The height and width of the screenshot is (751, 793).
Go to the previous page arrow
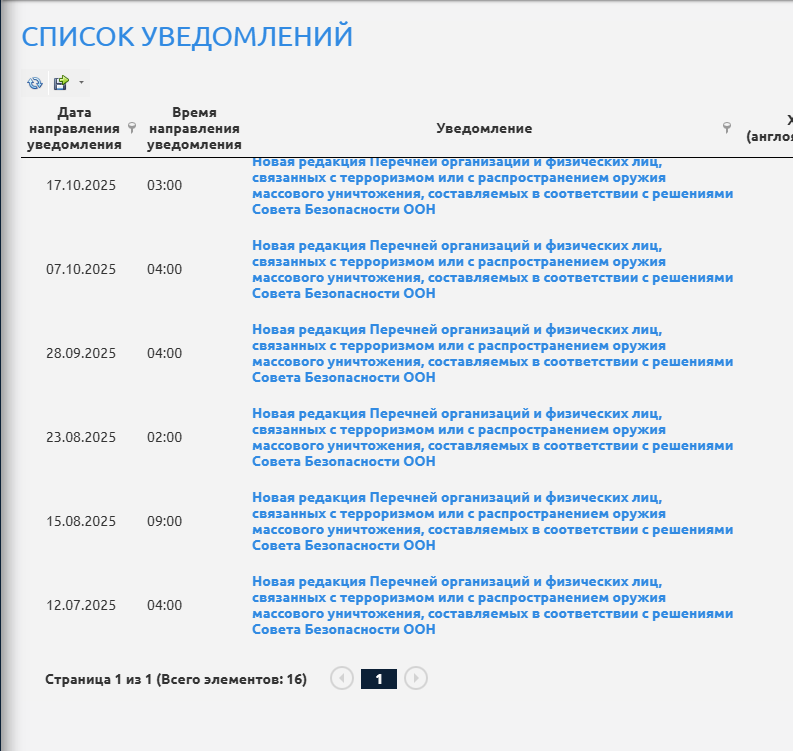pos(342,678)
